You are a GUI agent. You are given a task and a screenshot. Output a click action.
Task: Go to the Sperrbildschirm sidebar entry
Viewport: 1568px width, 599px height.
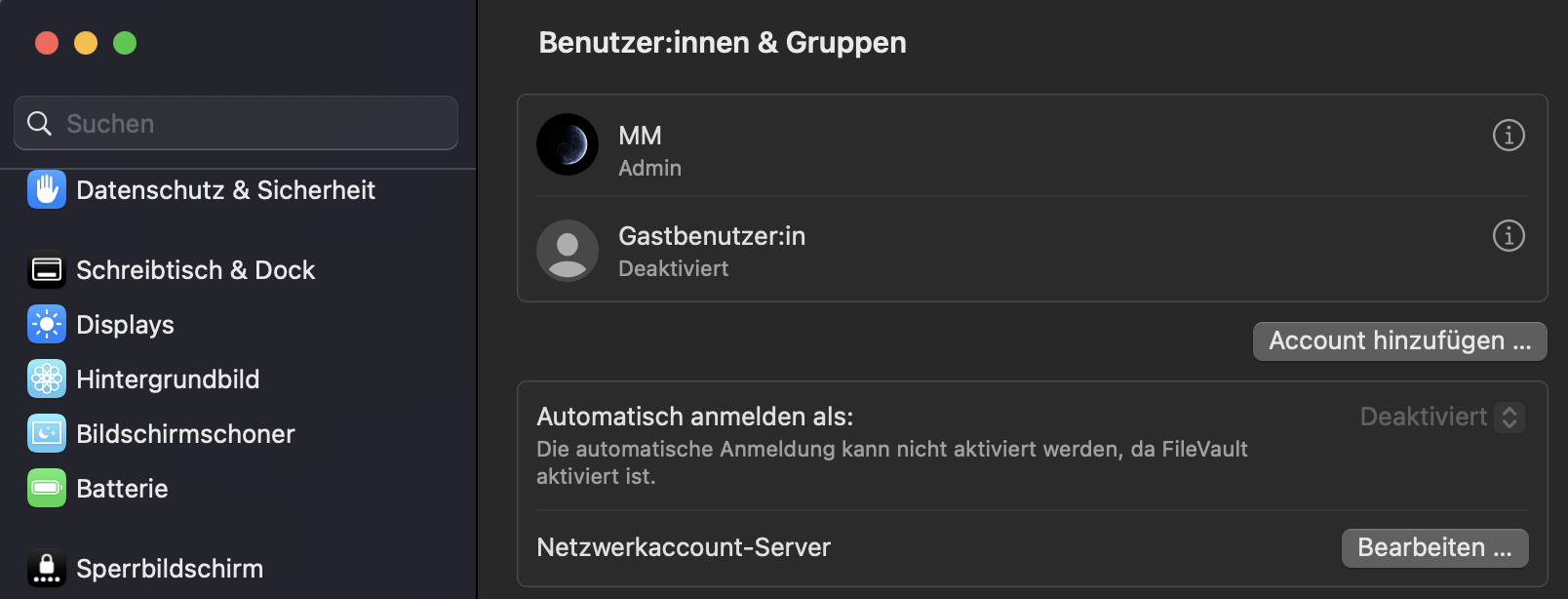coord(170,569)
